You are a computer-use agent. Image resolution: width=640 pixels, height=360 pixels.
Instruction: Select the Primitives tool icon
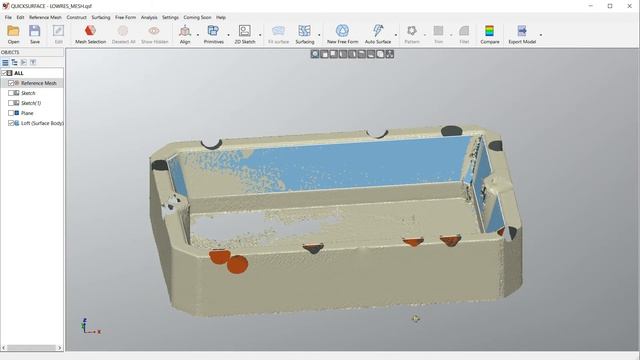coord(213,31)
